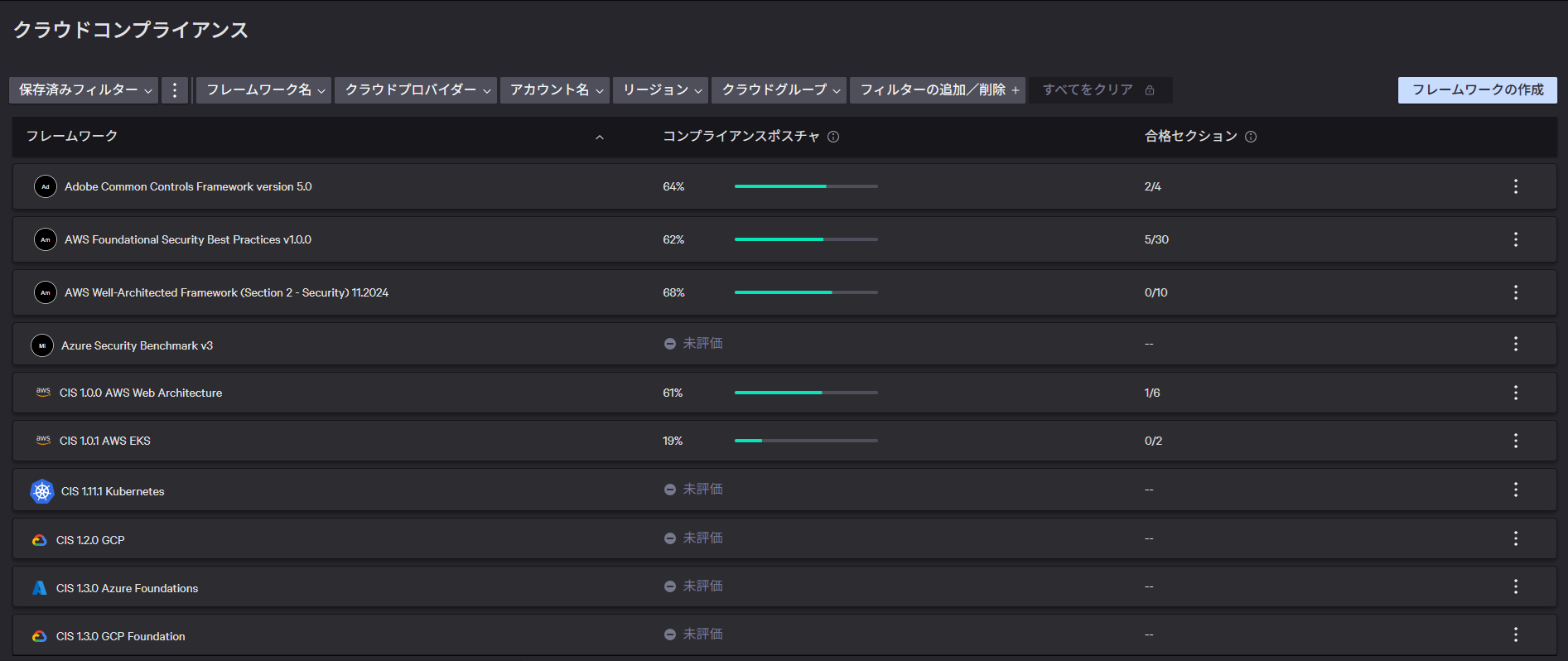Open AWS Foundational Security Best Practices row
This screenshot has width=1568, height=661.
(188, 239)
